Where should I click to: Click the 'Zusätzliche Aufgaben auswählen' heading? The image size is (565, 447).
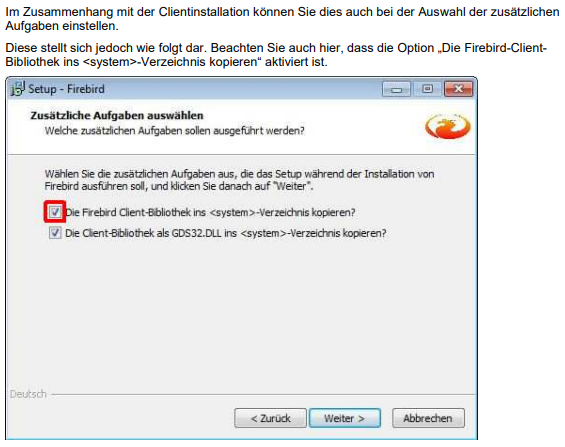click(117, 116)
